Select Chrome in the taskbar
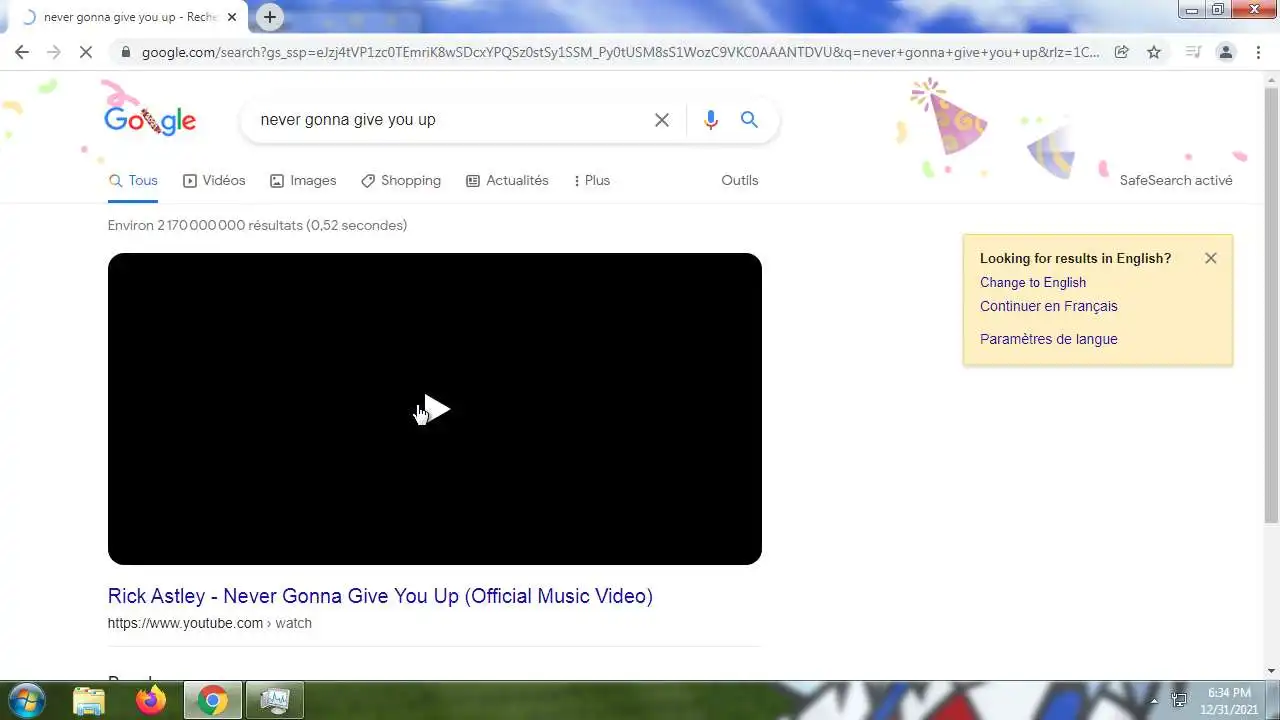 (212, 701)
